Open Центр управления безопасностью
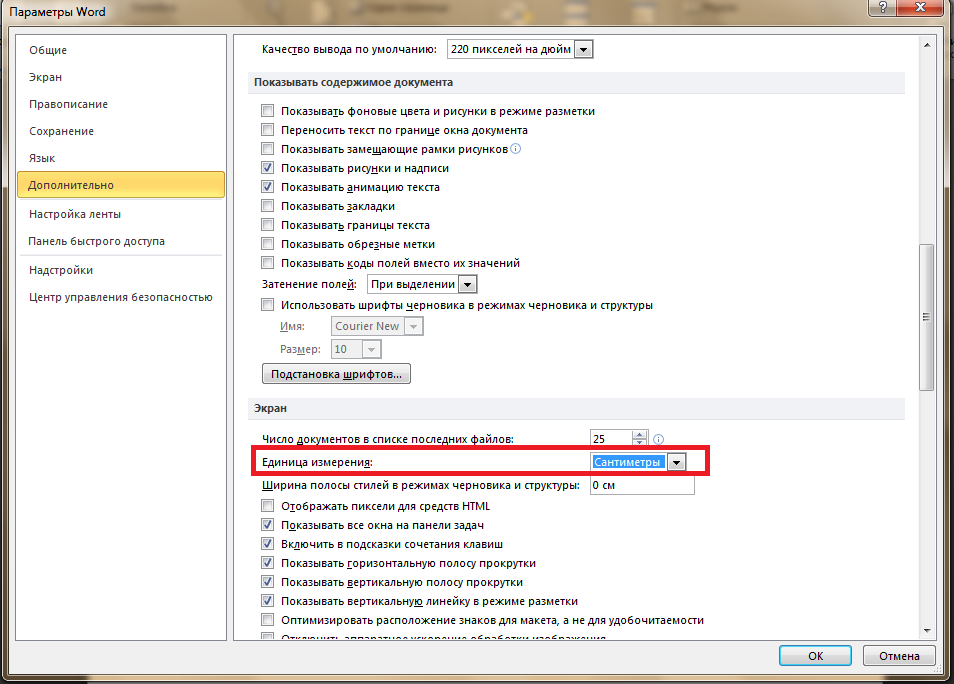The width and height of the screenshot is (954, 684). [120, 297]
